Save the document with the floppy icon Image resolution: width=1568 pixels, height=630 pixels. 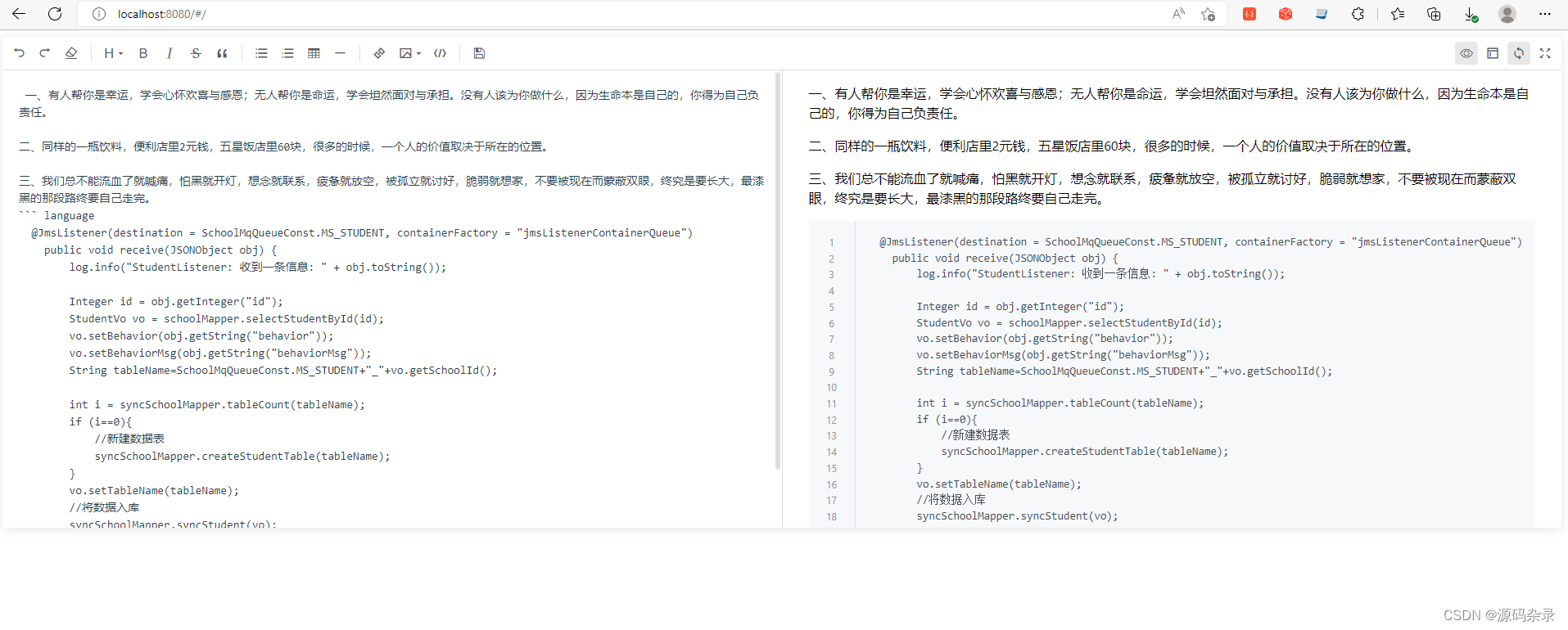click(x=480, y=53)
